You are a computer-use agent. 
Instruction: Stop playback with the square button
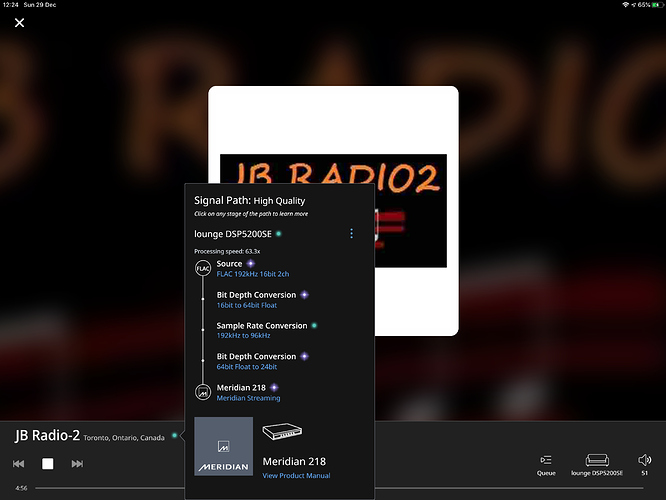pyautogui.click(x=48, y=463)
